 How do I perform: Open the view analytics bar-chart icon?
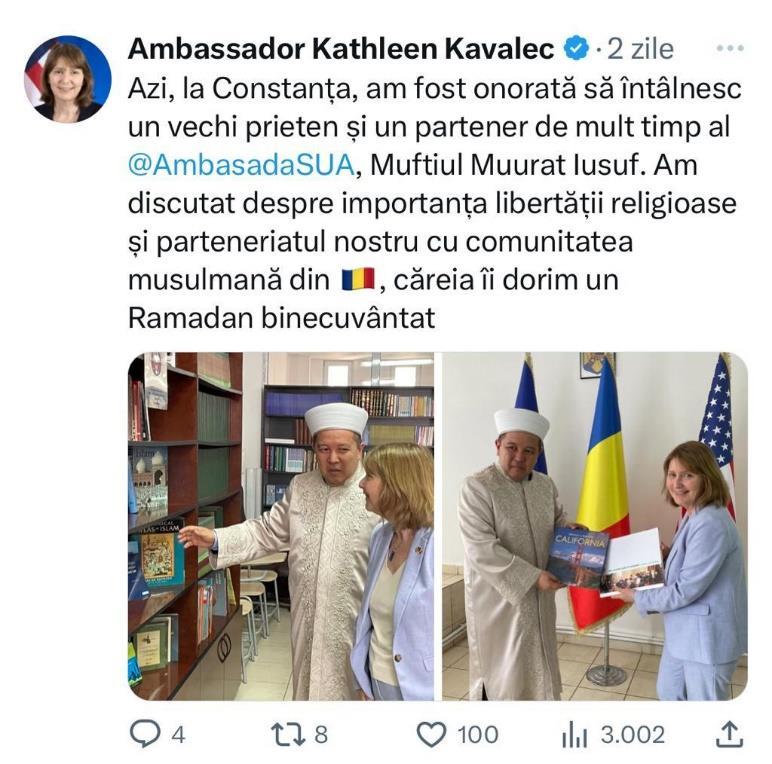(x=574, y=735)
